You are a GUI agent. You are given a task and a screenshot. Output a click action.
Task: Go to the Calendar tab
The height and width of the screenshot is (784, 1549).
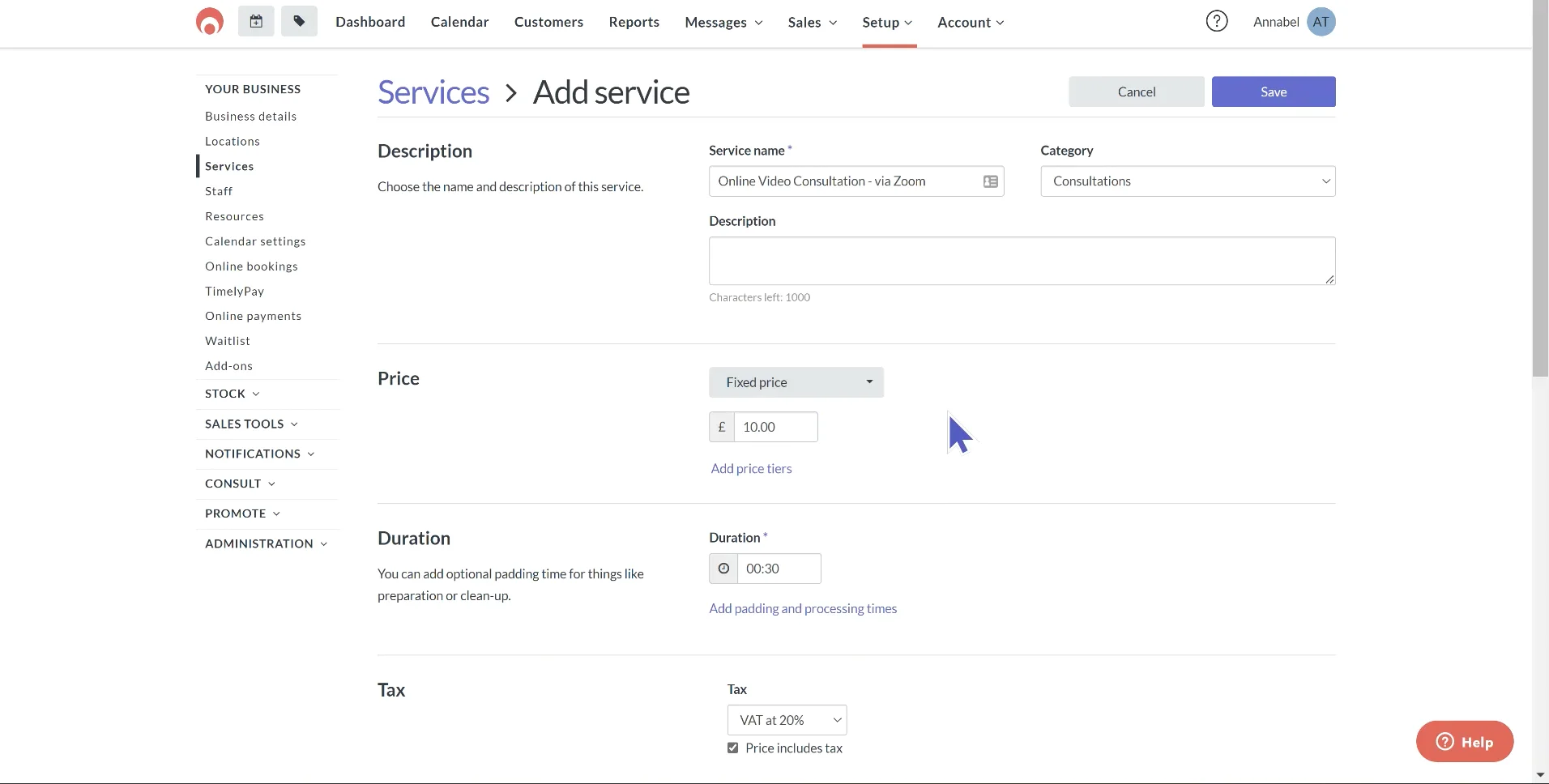459,22
